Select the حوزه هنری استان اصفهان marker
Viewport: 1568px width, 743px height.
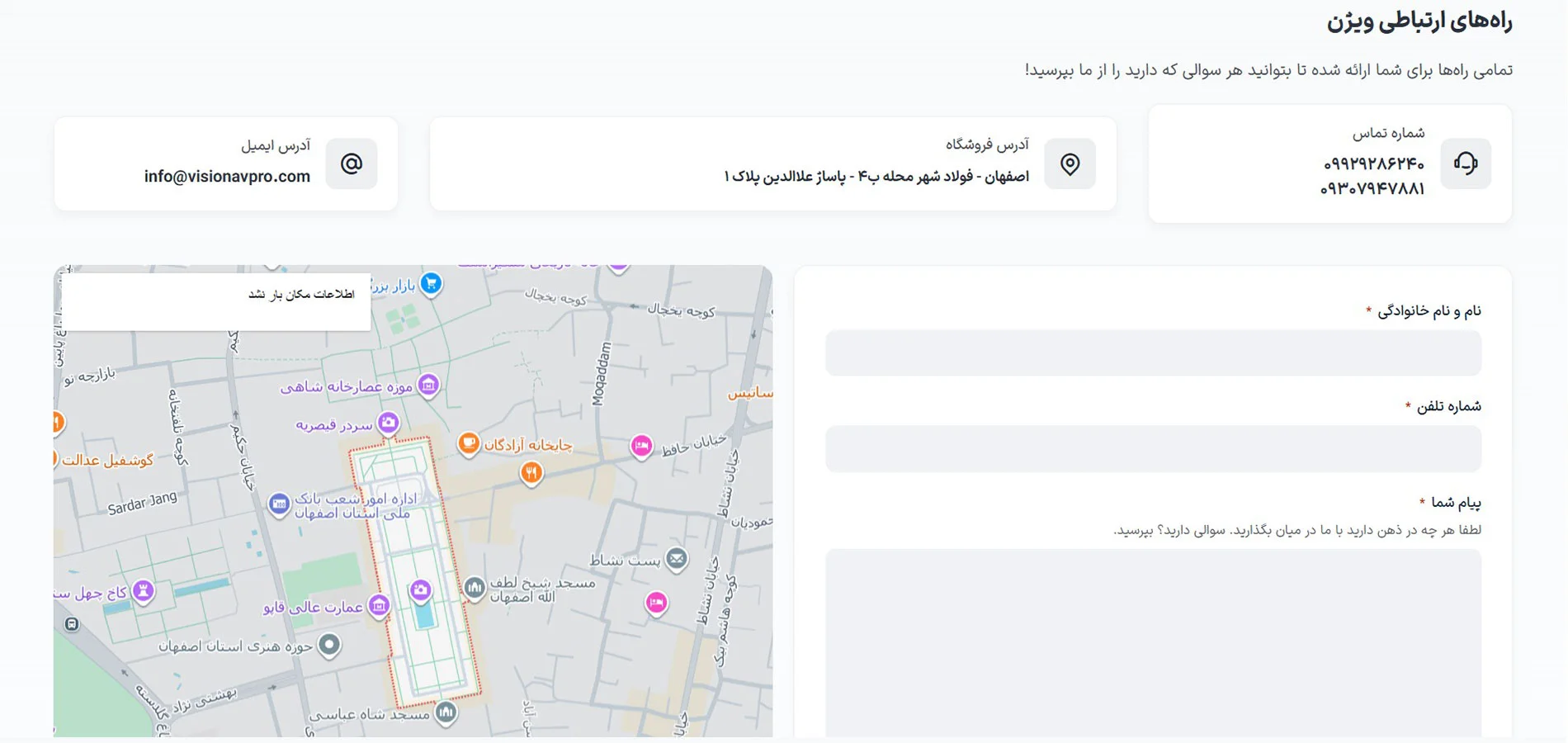pos(329,645)
